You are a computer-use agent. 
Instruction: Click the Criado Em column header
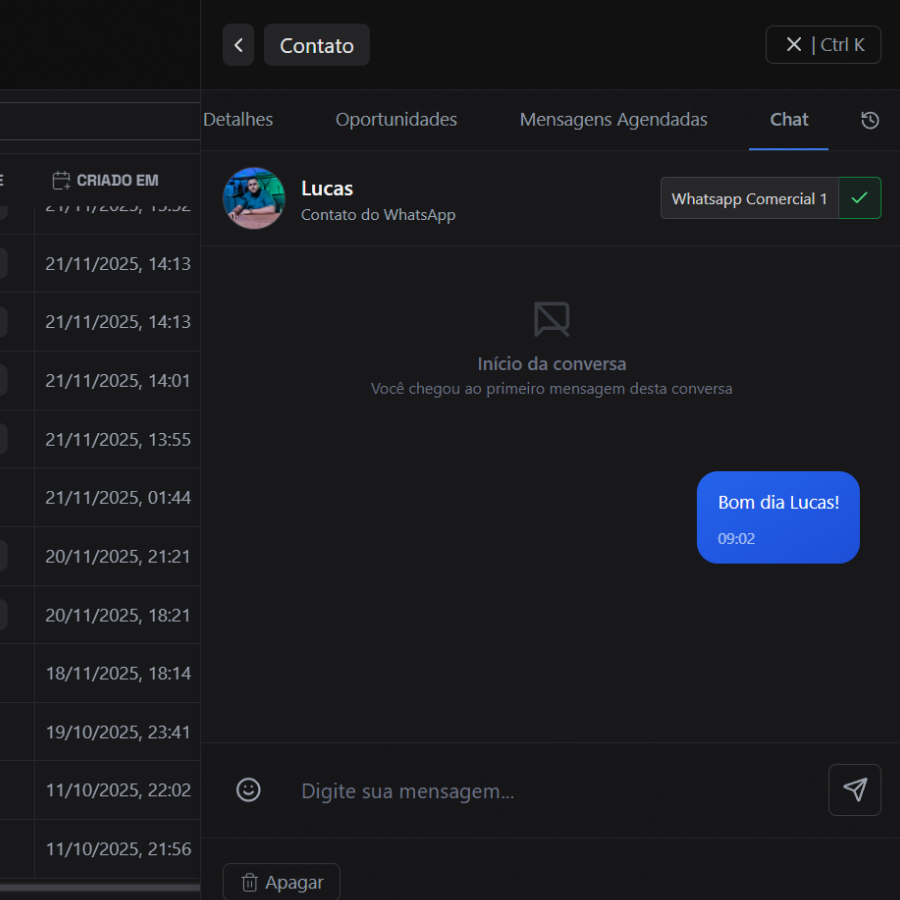[x=106, y=180]
